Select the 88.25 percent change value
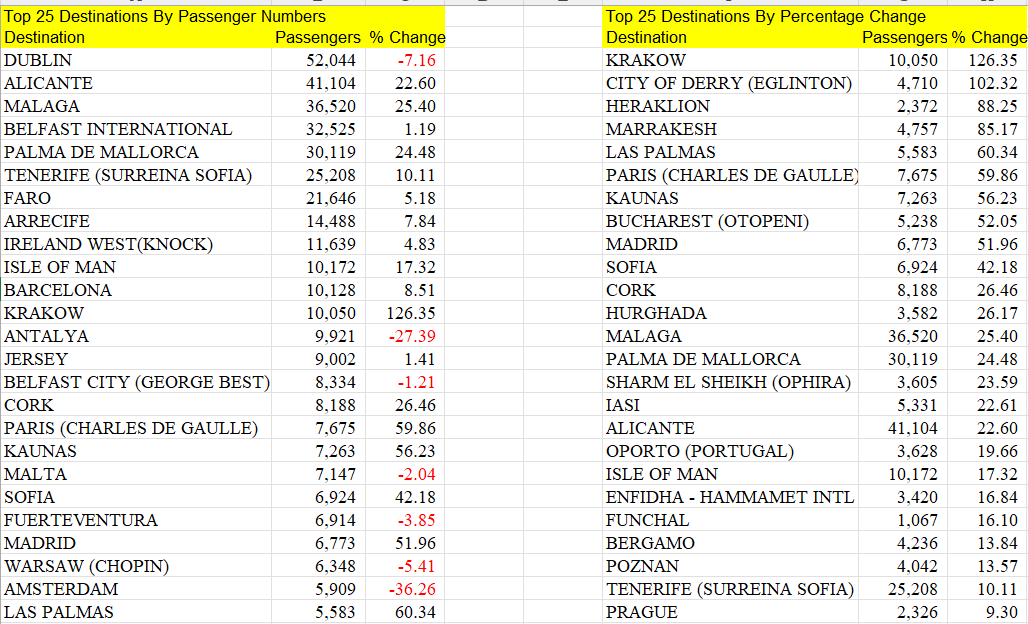The width and height of the screenshot is (1028, 624). pyautogui.click(x=987, y=106)
